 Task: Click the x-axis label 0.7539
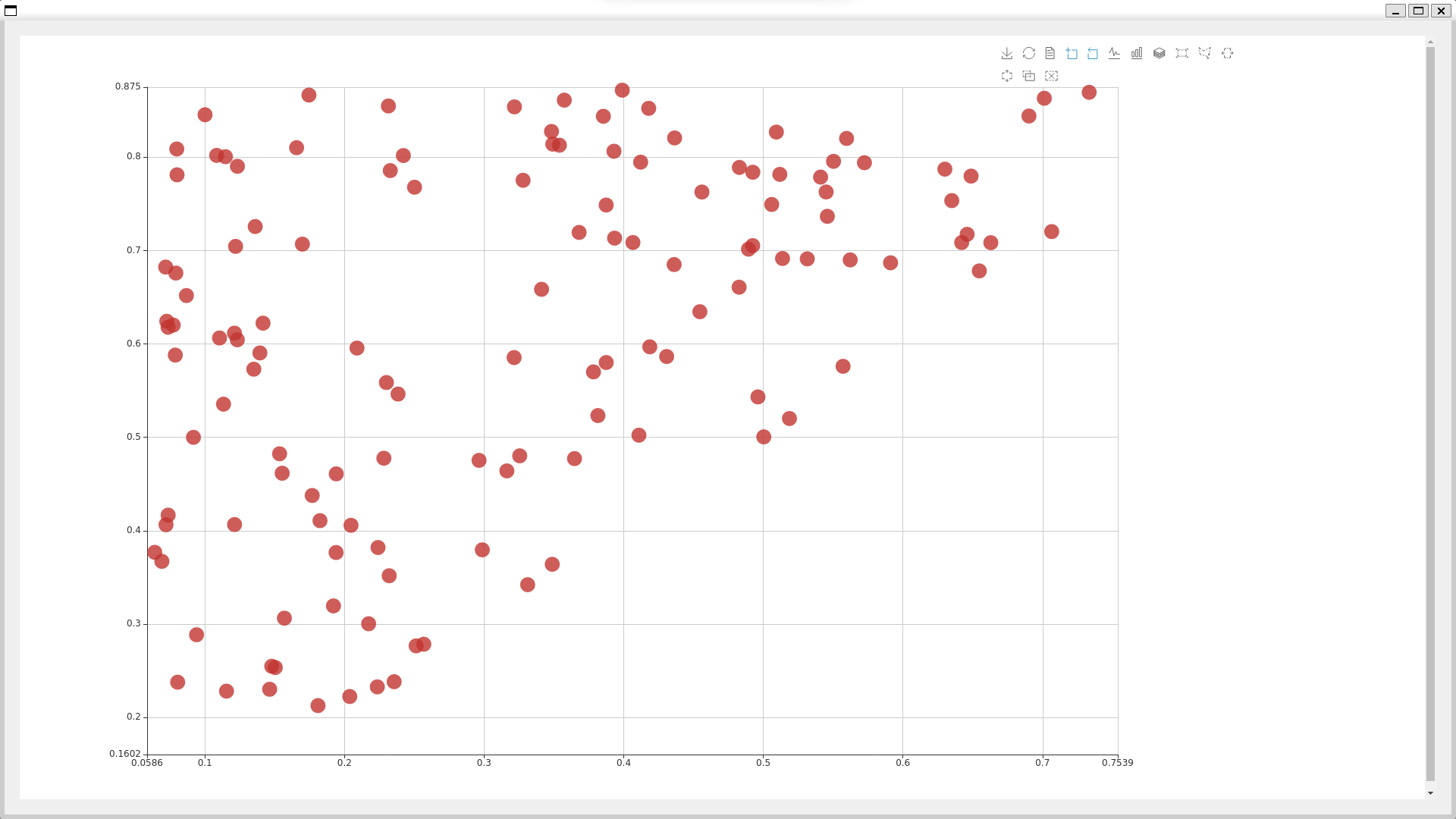1118,763
